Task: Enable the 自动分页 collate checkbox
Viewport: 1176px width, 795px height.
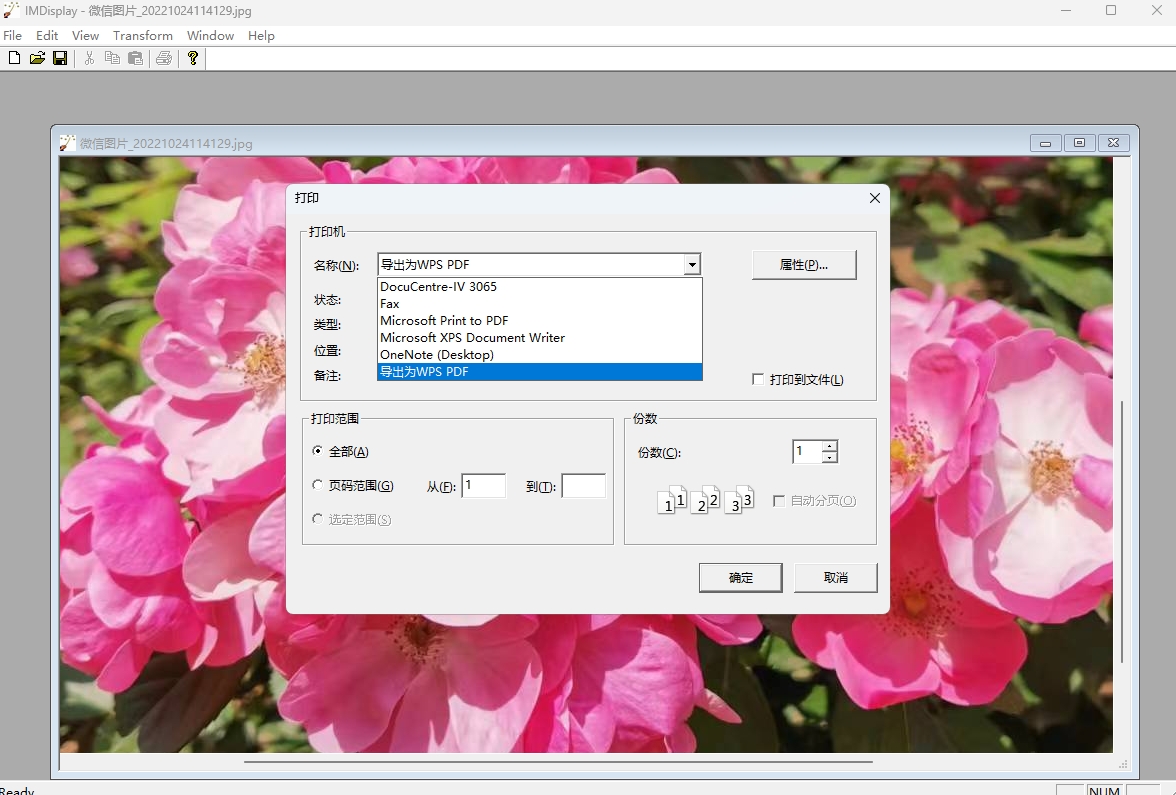Action: (x=777, y=502)
